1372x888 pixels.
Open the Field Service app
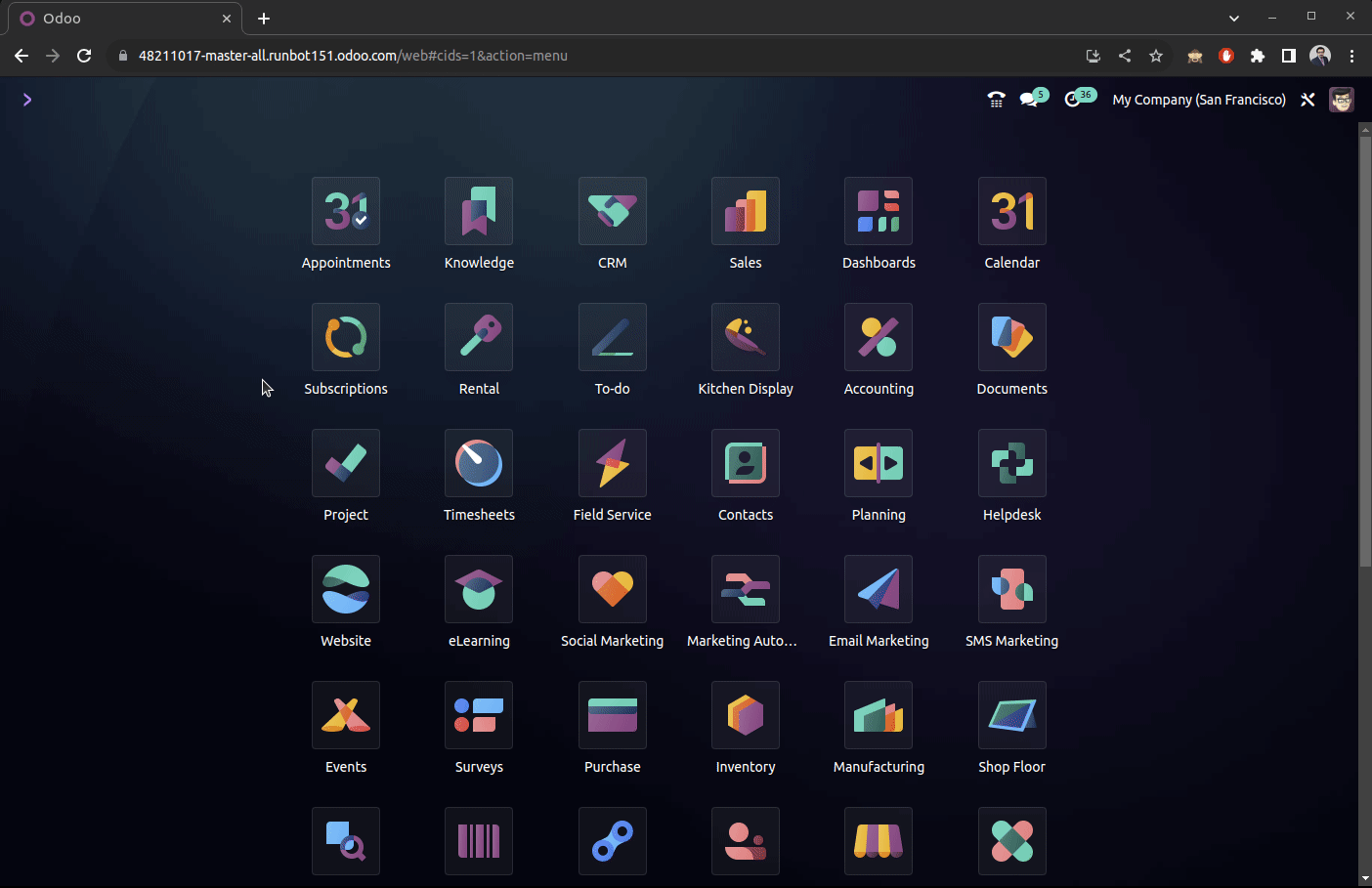[612, 463]
